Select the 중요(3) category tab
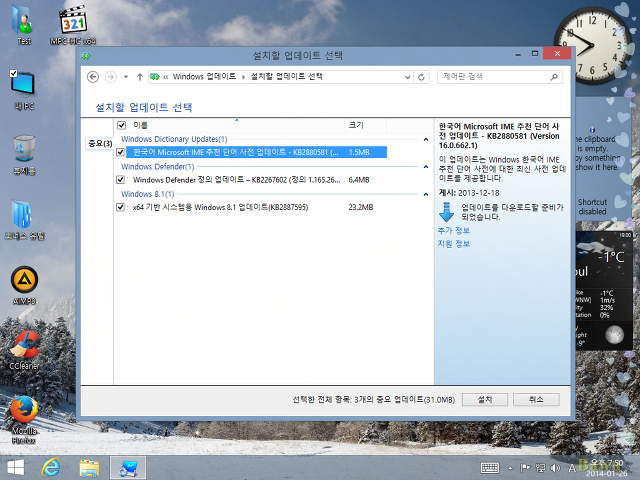Image resolution: width=640 pixels, height=480 pixels. [100, 143]
